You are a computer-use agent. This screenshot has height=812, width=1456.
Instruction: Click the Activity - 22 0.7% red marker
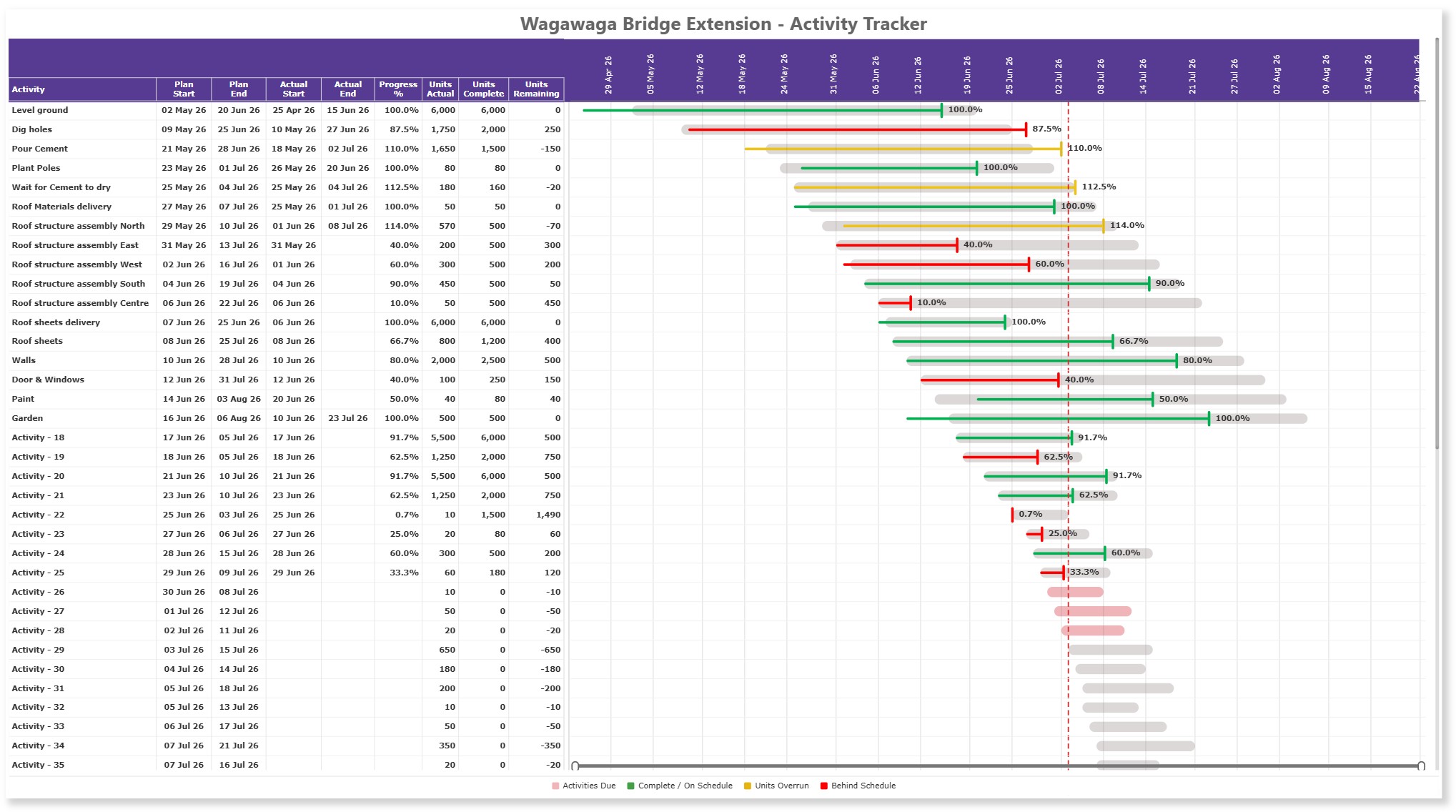[1012, 515]
